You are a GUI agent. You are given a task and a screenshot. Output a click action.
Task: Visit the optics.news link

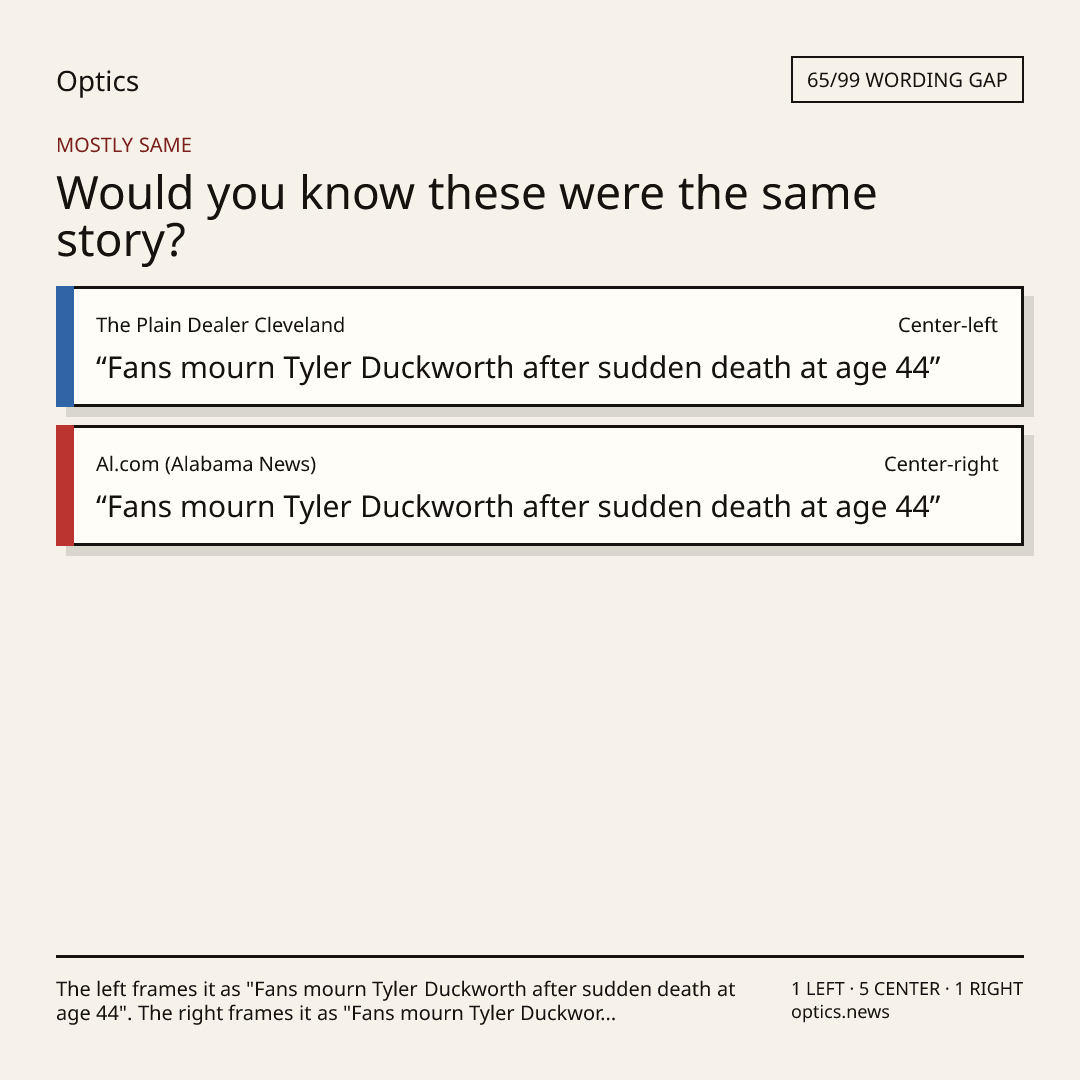pyautogui.click(x=840, y=1012)
